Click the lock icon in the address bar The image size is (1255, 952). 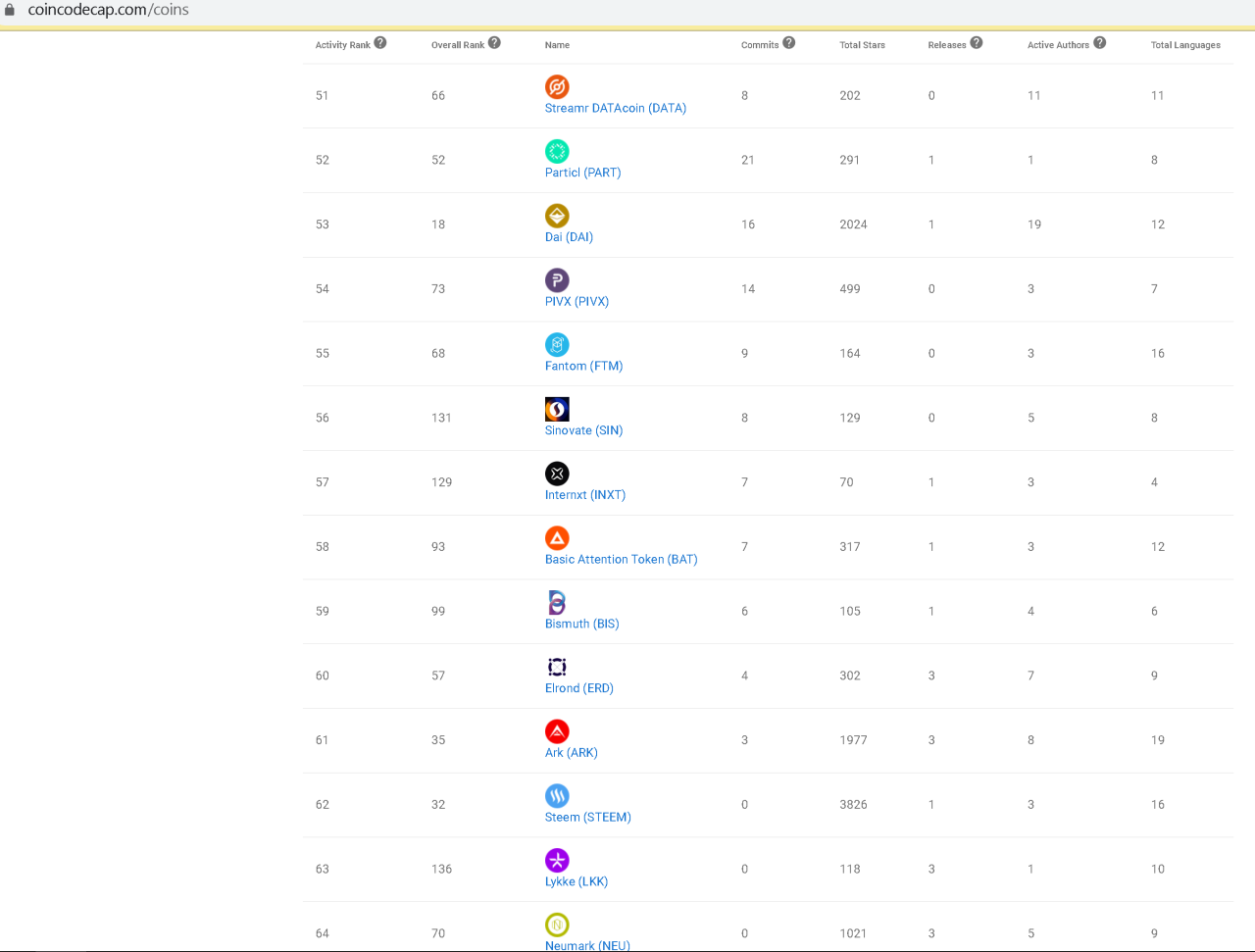point(10,10)
